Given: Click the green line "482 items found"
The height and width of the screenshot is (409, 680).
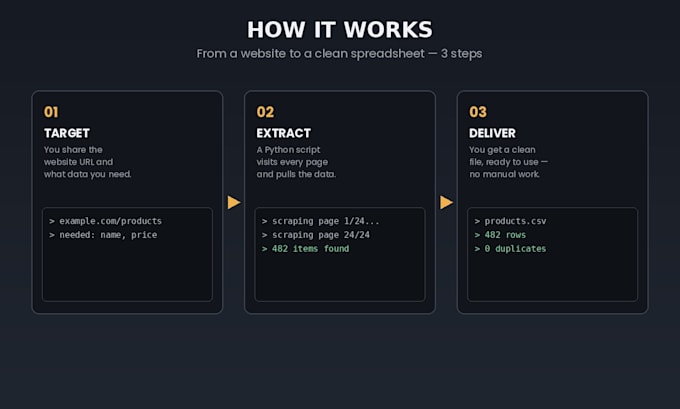Looking at the screenshot, I should point(305,249).
